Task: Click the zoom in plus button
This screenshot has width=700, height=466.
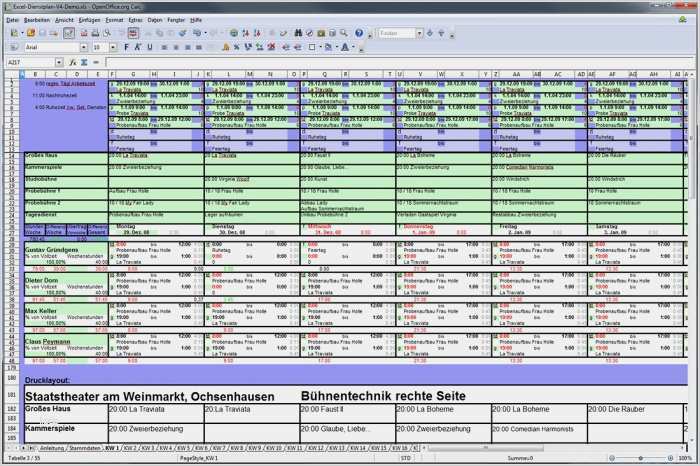Action: click(x=670, y=458)
